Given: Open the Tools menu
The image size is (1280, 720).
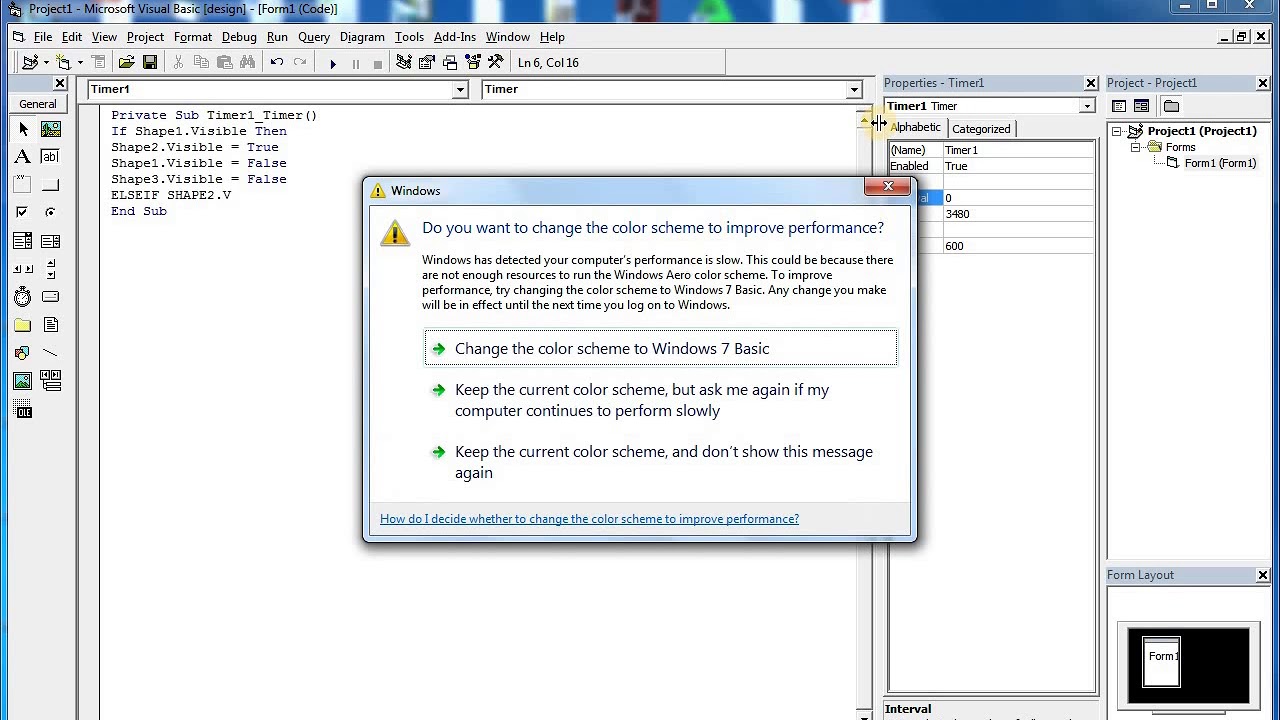Looking at the screenshot, I should point(409,37).
